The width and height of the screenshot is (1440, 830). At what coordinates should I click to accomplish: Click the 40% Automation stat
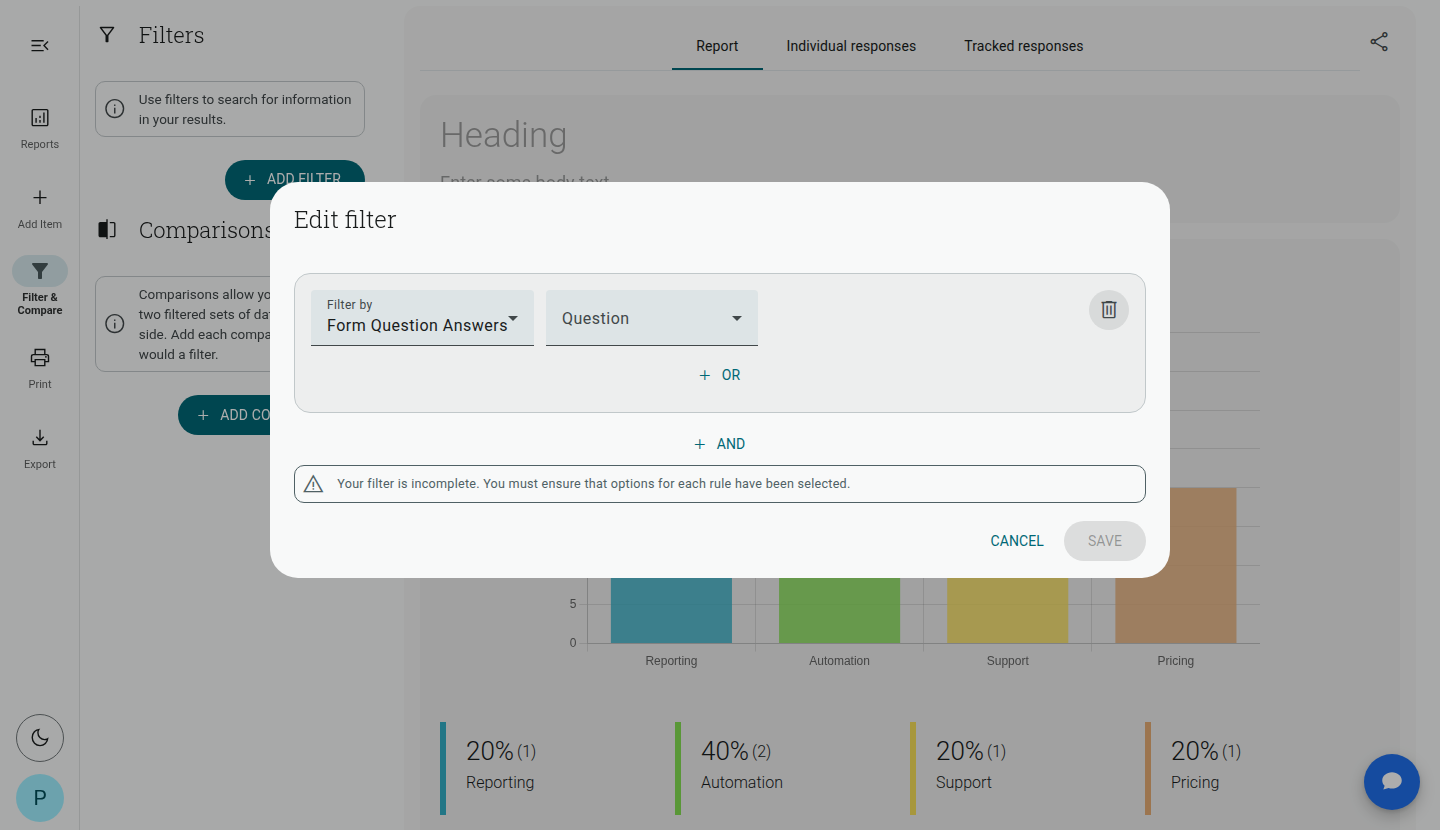pos(742,766)
